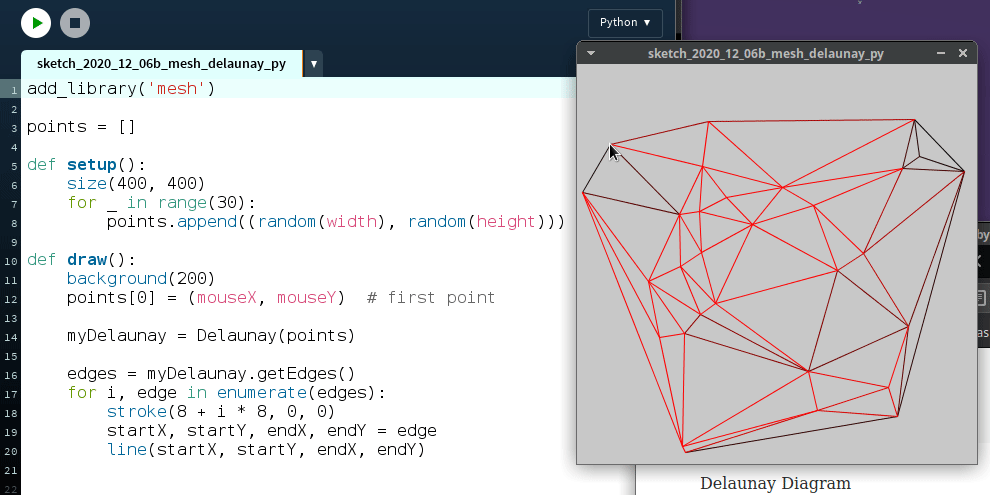Minimize the Delaunay sketch output window
Image resolution: width=990 pixels, height=495 pixels.
click(x=941, y=53)
